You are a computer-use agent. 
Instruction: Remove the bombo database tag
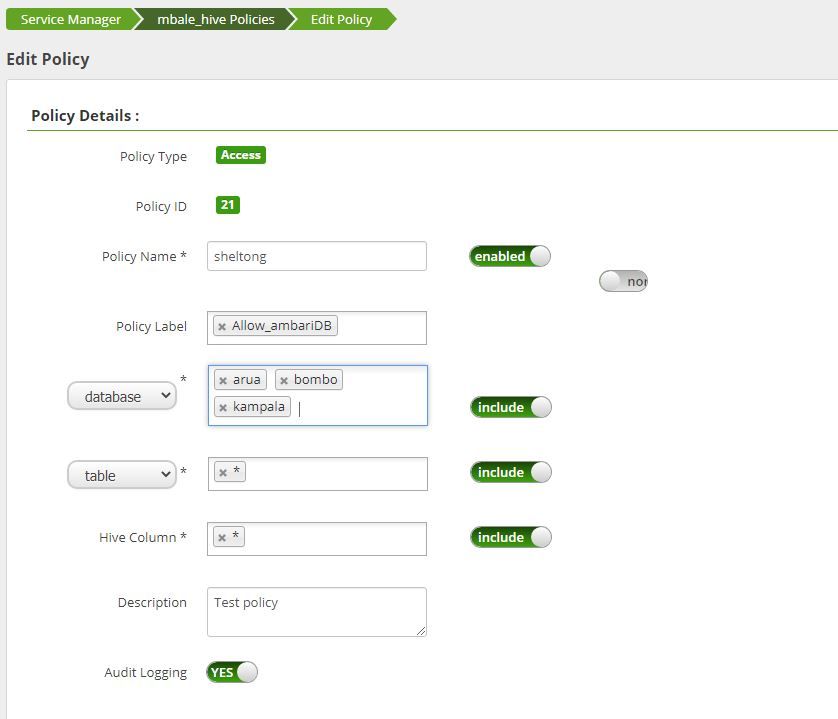point(284,381)
